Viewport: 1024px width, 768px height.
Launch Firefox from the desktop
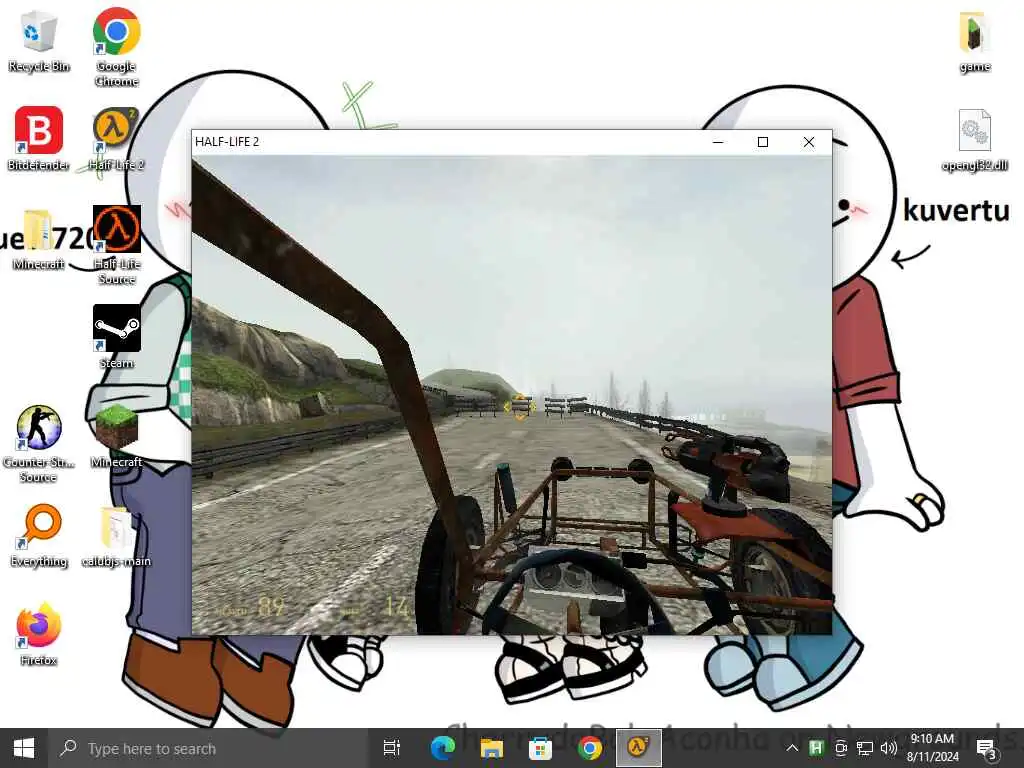39,635
